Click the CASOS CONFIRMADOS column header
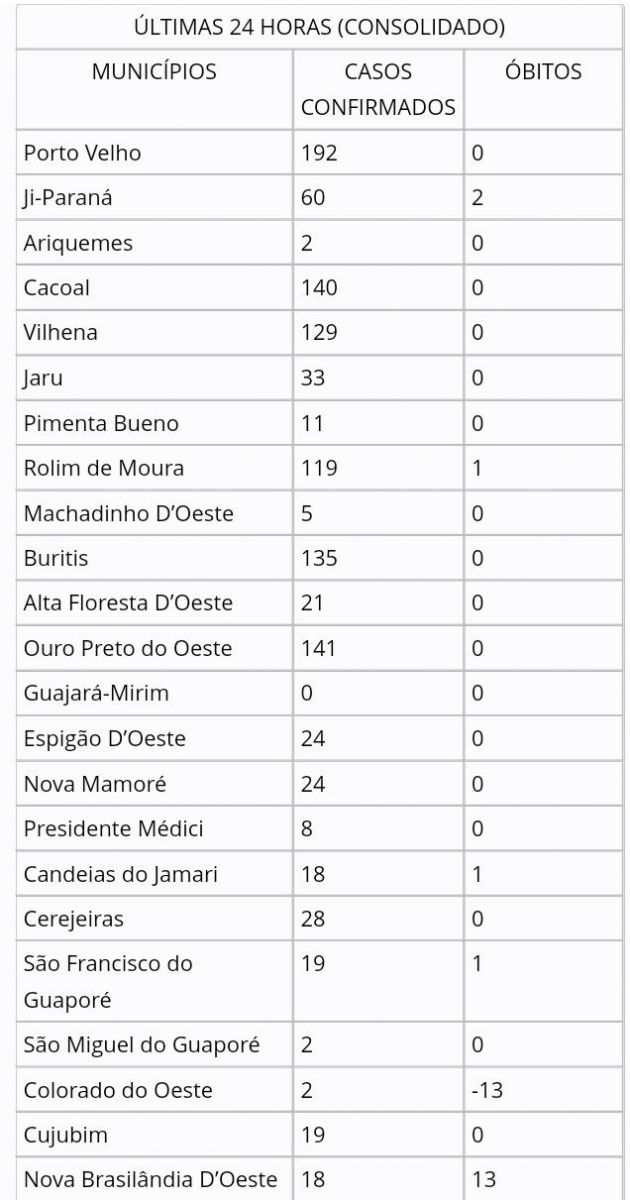Screen dimensions: 630x1200 (x=378, y=89)
